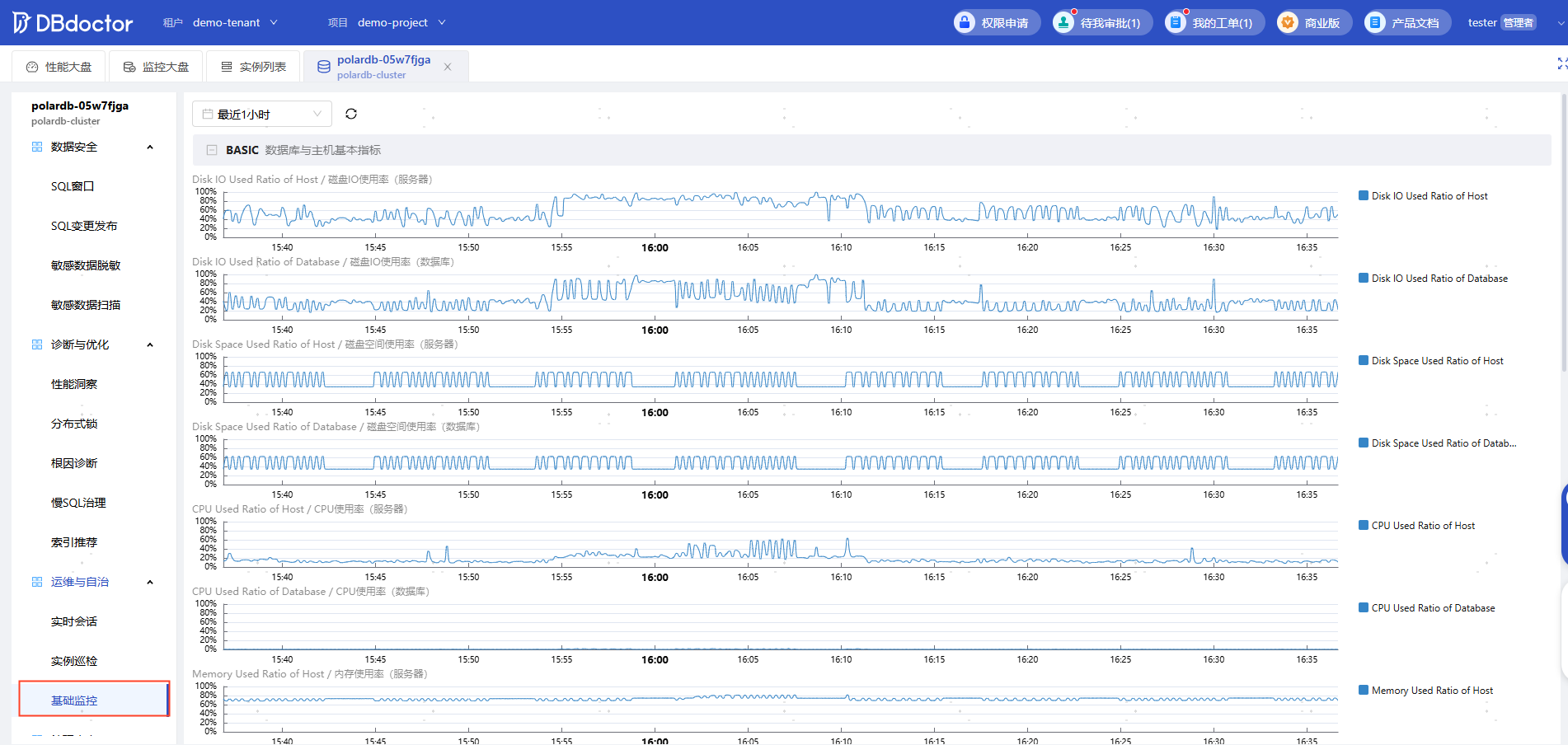
Task: Open 慢SQL治理 in the sidebar
Action: pyautogui.click(x=78, y=503)
